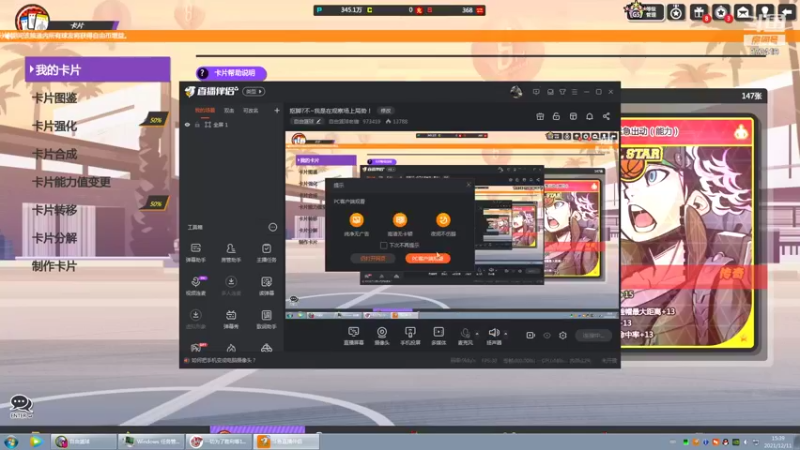Click the record video icon
The width and height of the screenshot is (800, 450).
click(x=530, y=335)
